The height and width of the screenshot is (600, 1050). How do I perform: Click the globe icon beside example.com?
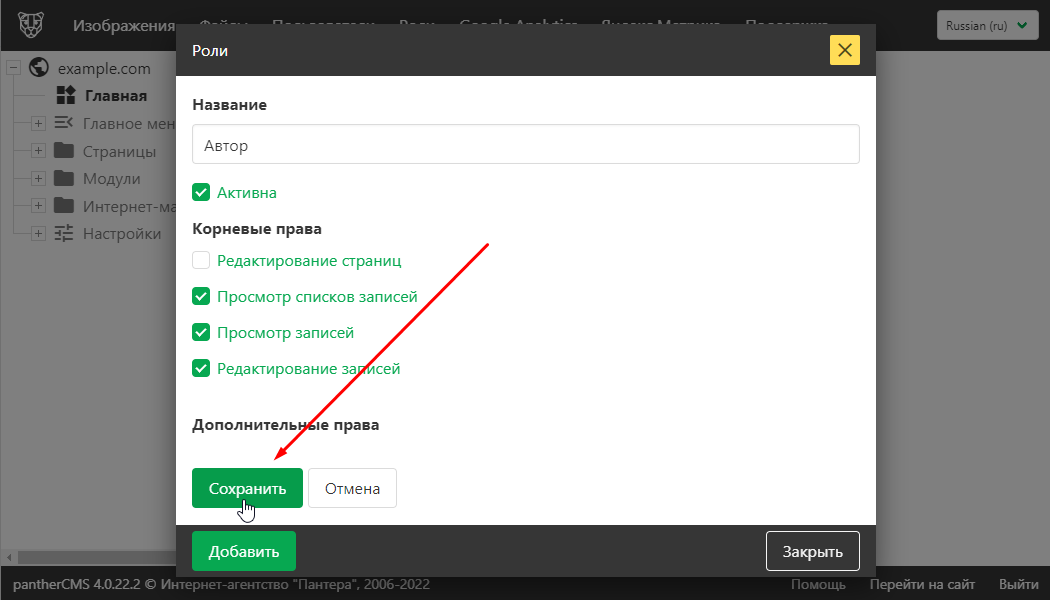point(40,68)
